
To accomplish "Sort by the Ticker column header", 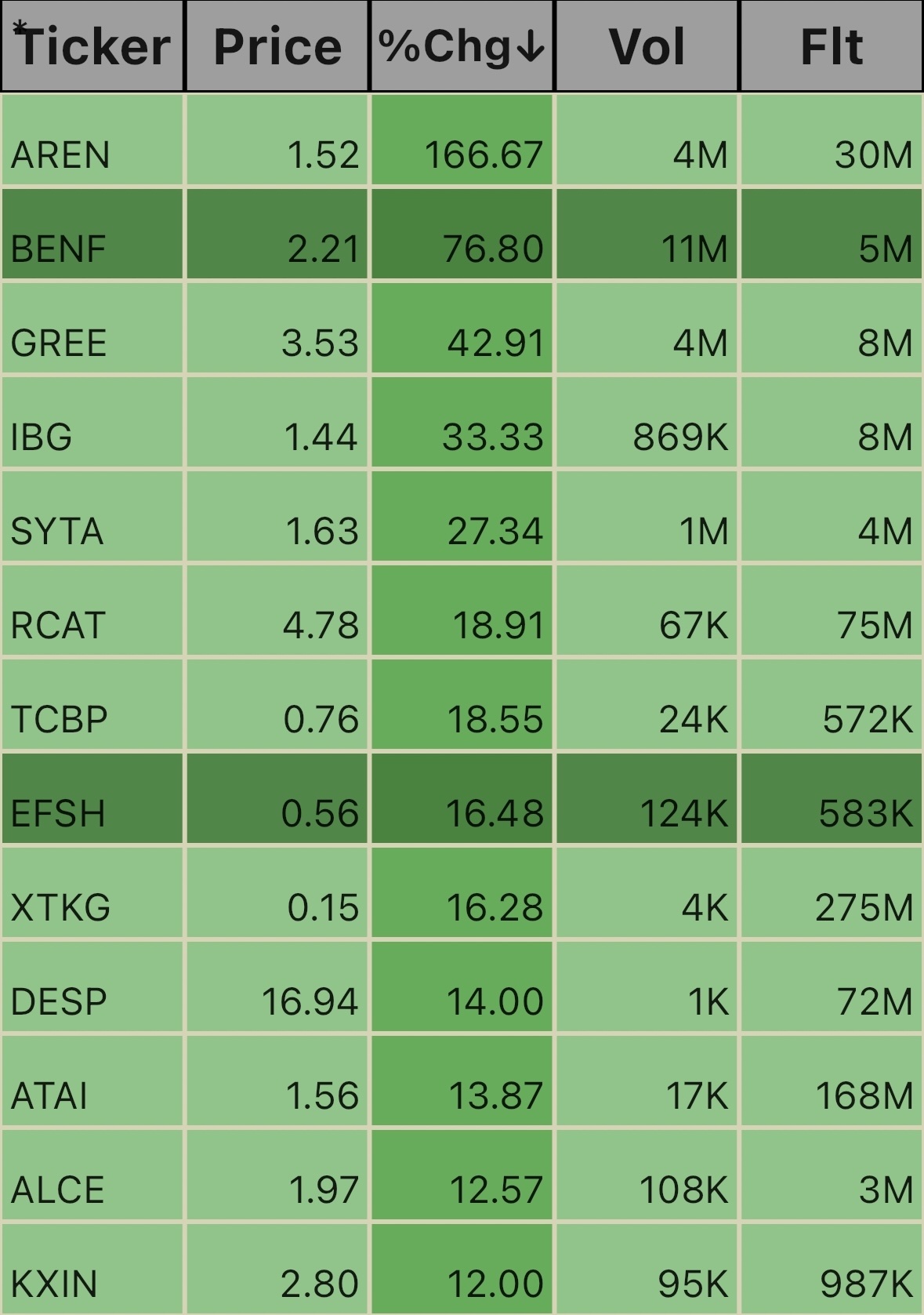I will tap(92, 45).
